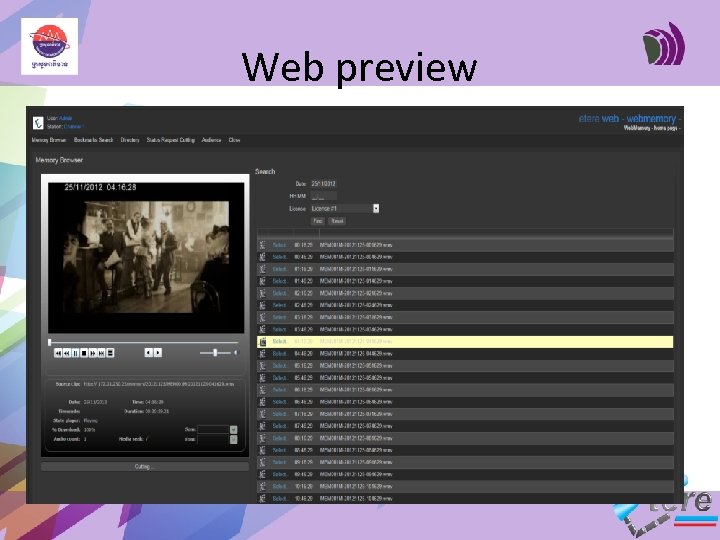
Task: Click the clip icon in the 08:46:29 row
Action: 263,450
